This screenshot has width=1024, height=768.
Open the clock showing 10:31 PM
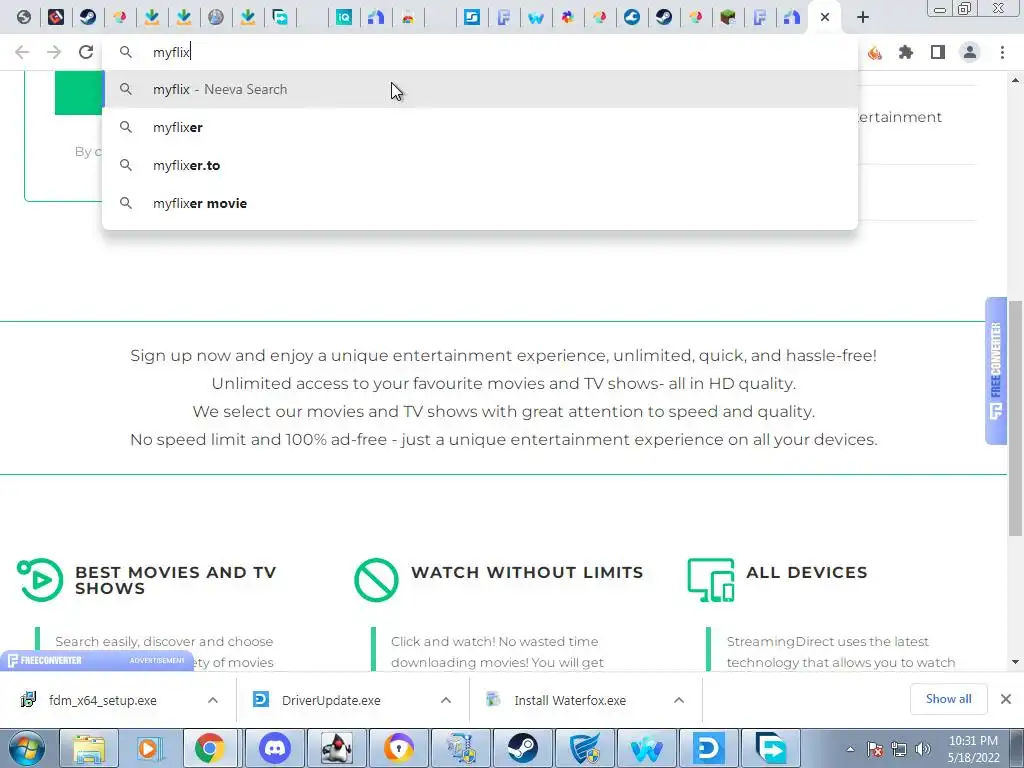point(973,749)
